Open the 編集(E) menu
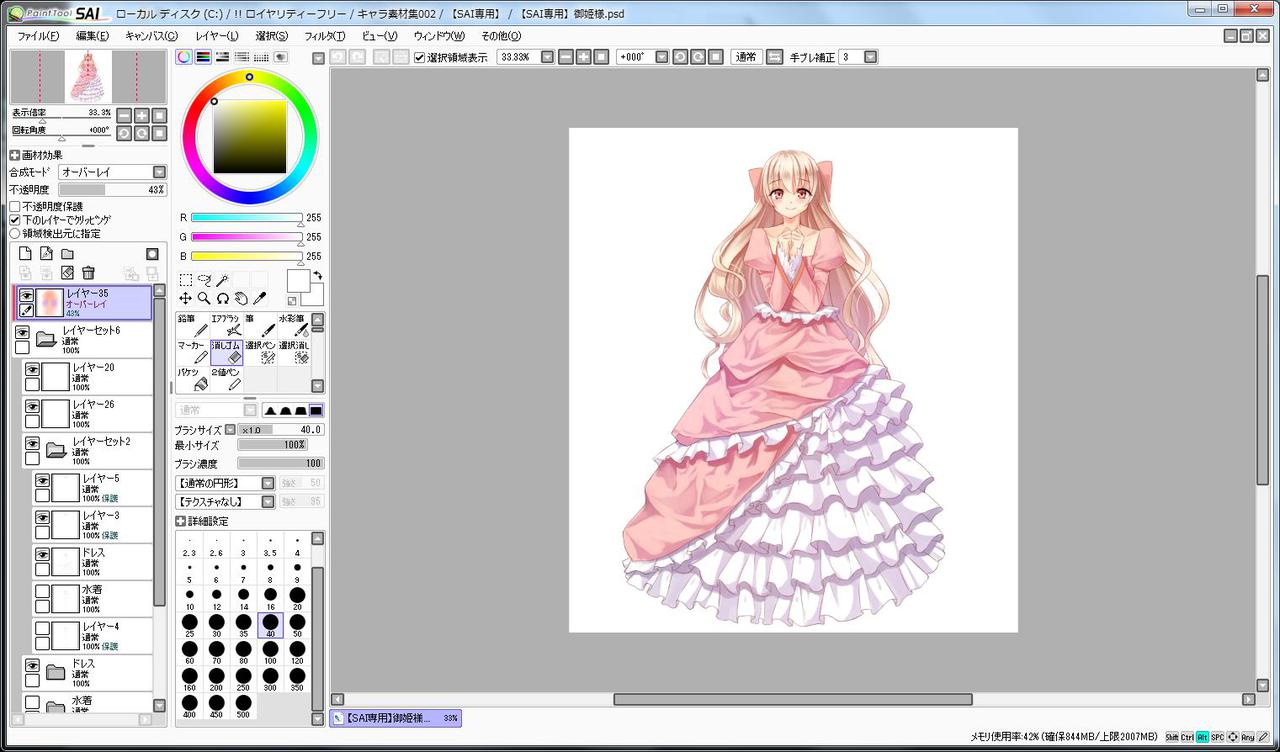Image resolution: width=1280 pixels, height=752 pixels. coord(93,36)
